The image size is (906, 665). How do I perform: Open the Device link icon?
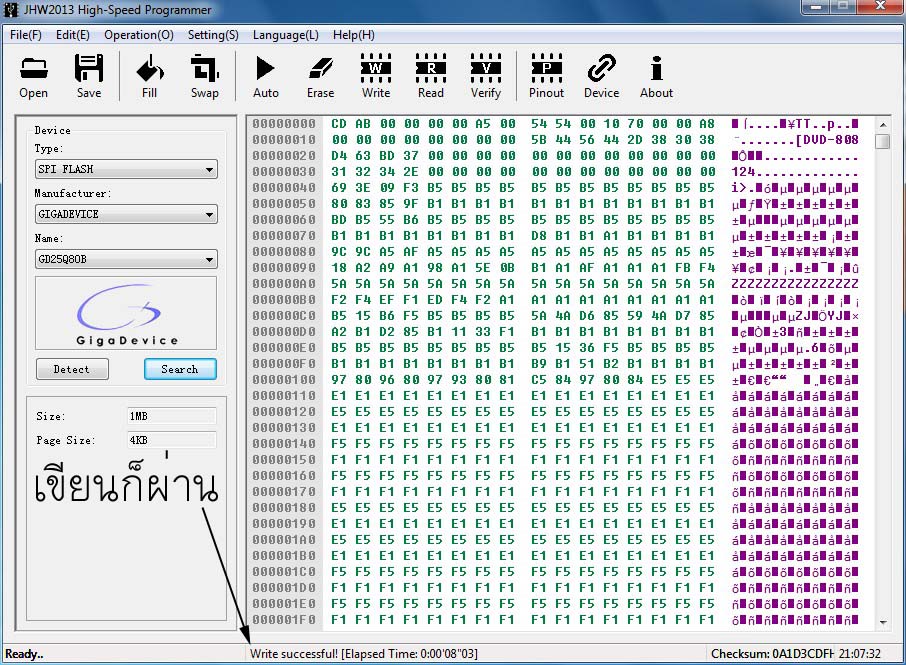pos(601,75)
